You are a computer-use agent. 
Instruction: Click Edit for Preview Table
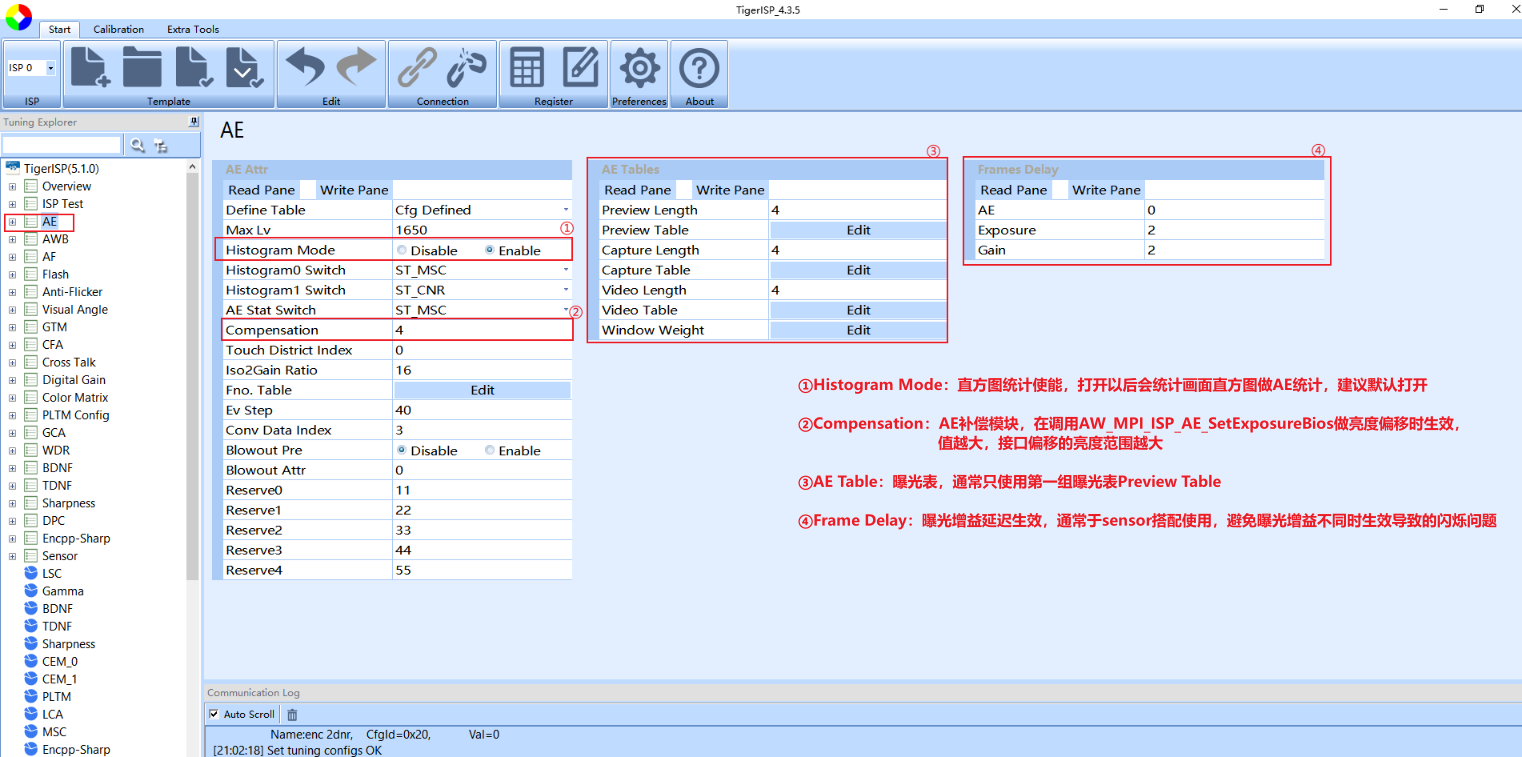point(858,230)
